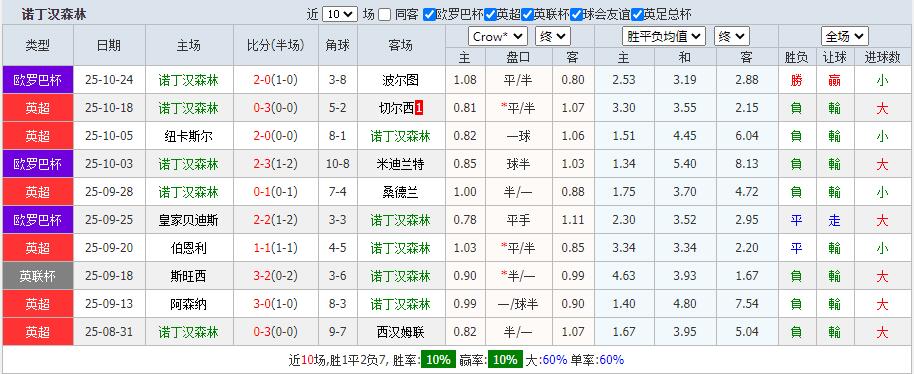Click 欧罗巴杯 label in the 25-10-24 row
The height and width of the screenshot is (374, 914).
[x=38, y=80]
